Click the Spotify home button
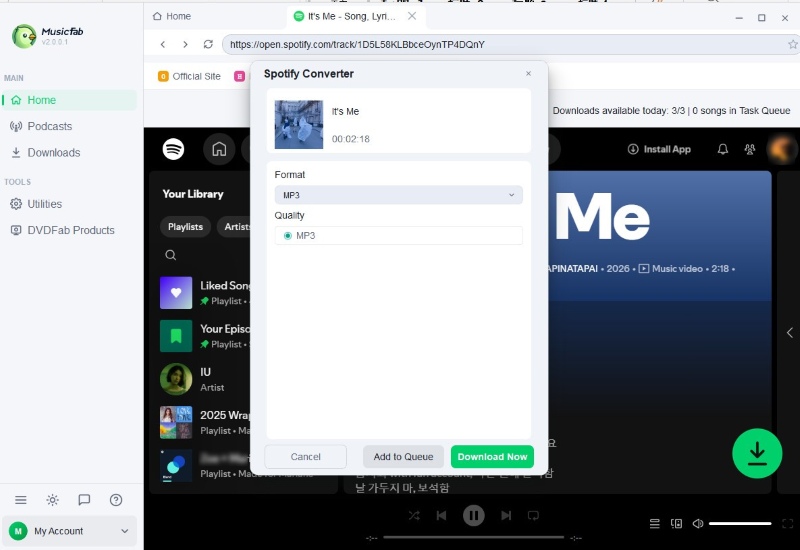800x550 pixels. coord(219,149)
